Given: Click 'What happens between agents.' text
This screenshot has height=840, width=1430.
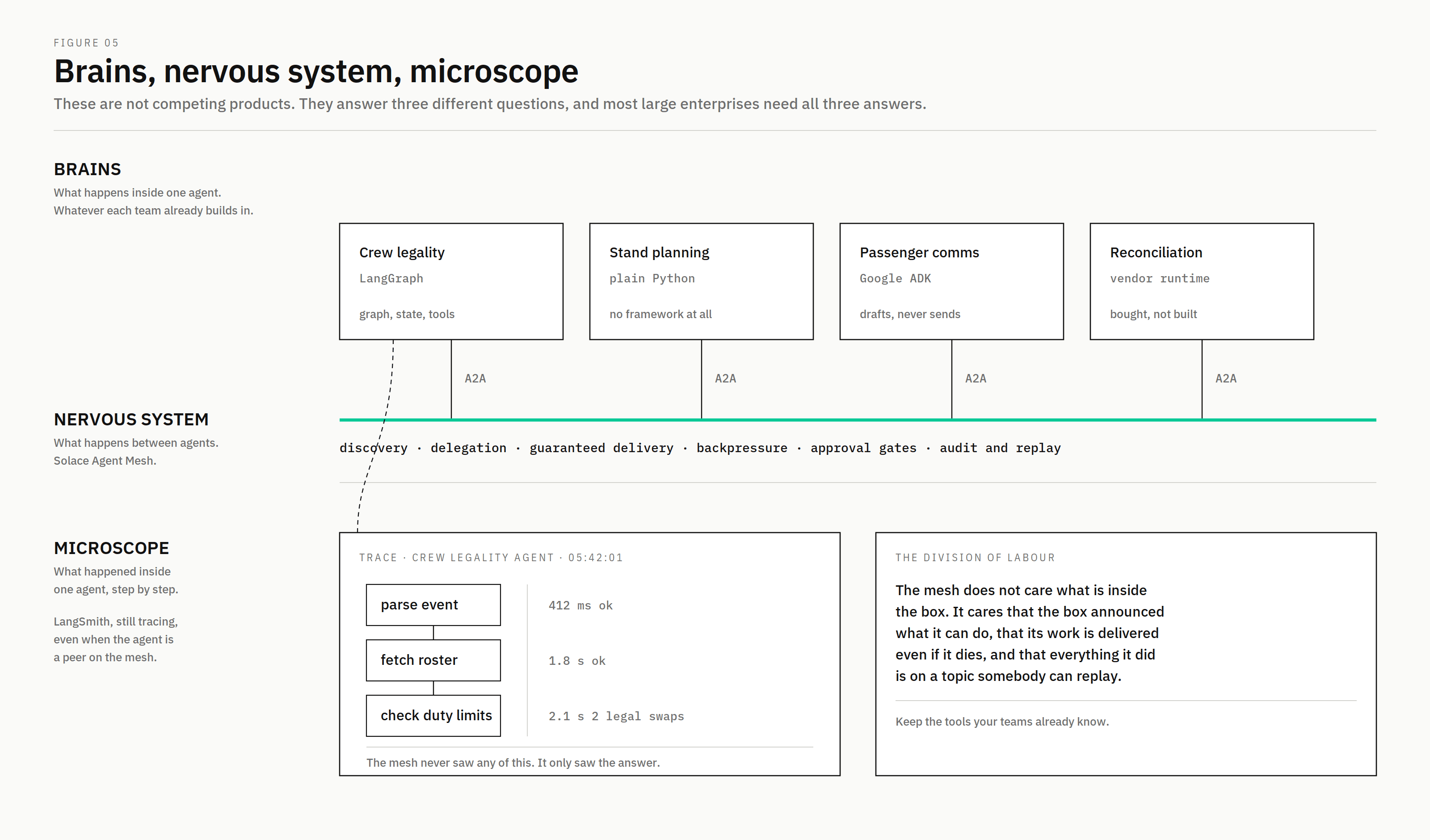Looking at the screenshot, I should pos(136,443).
